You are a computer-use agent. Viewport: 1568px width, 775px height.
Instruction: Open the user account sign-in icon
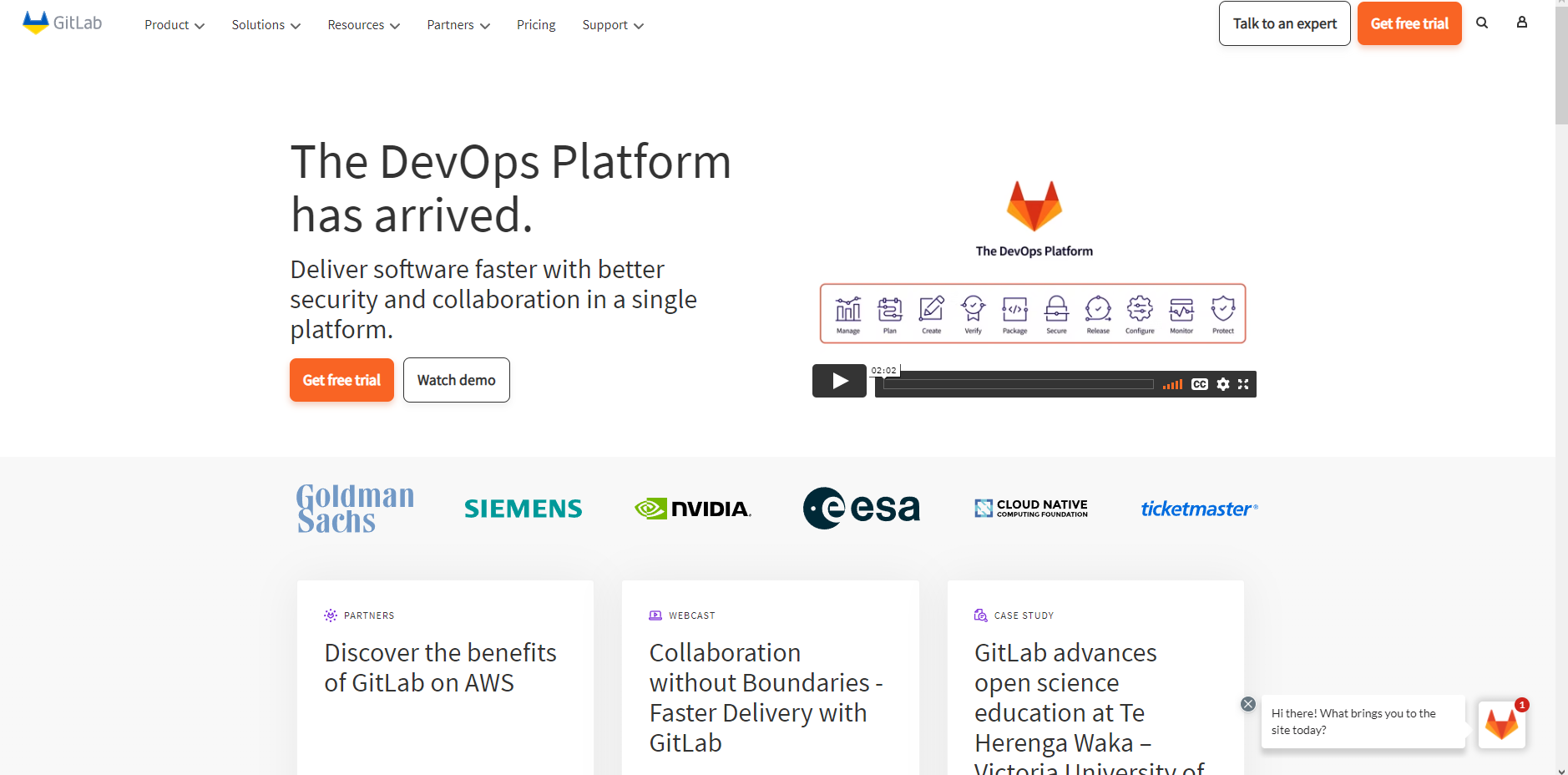click(1522, 23)
